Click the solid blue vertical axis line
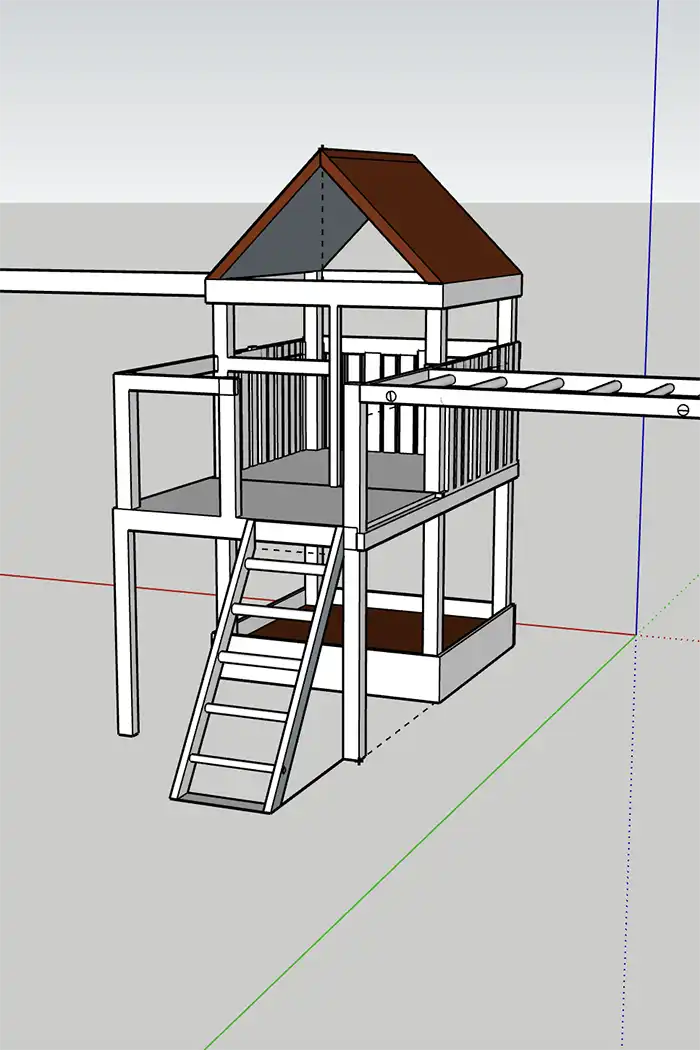The height and width of the screenshot is (1050, 700). click(x=649, y=300)
